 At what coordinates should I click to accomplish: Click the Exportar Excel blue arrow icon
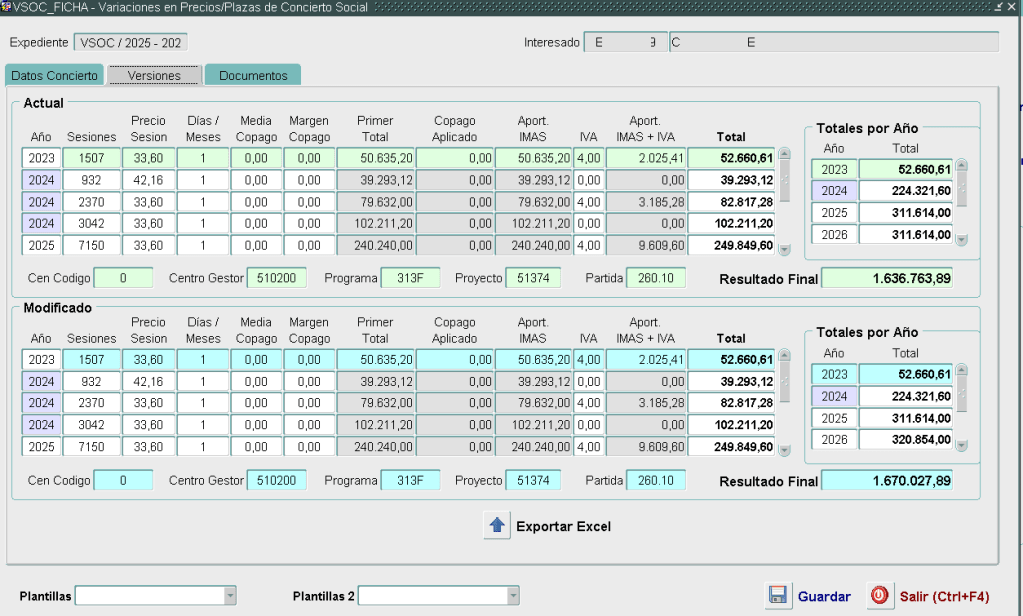pyautogui.click(x=497, y=526)
